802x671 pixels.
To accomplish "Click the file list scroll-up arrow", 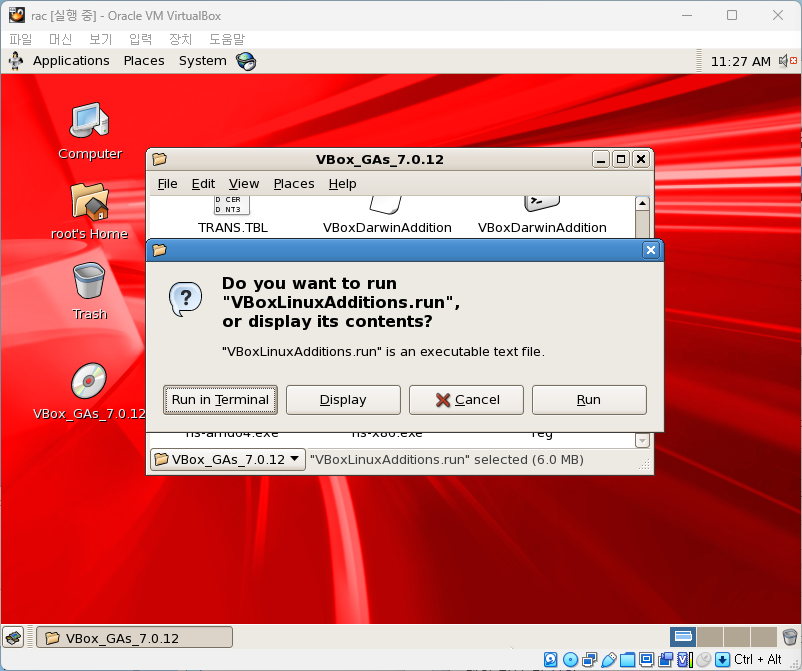I will tap(642, 204).
